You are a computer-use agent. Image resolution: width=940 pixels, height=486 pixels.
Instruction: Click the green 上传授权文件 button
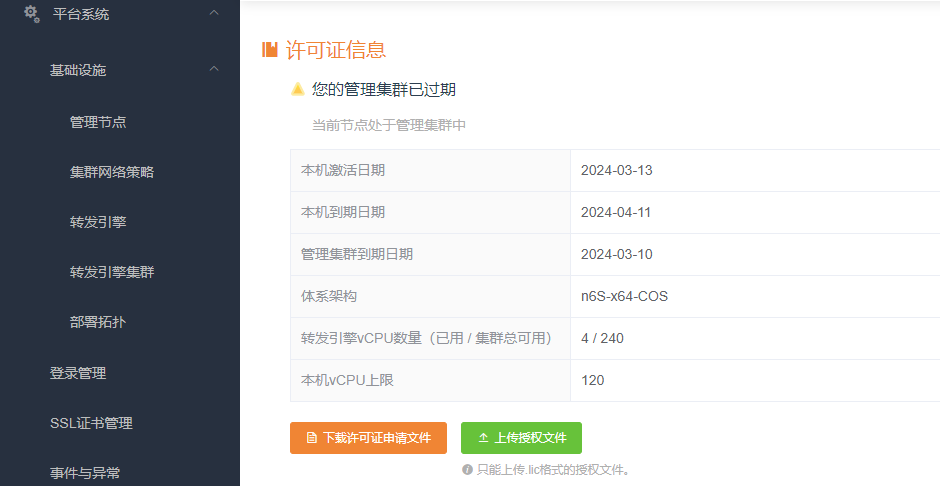click(x=521, y=438)
